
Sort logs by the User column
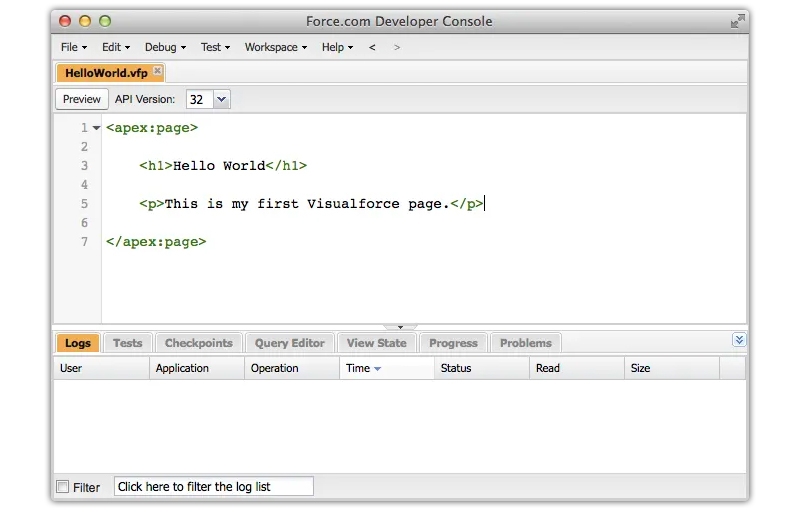click(101, 368)
